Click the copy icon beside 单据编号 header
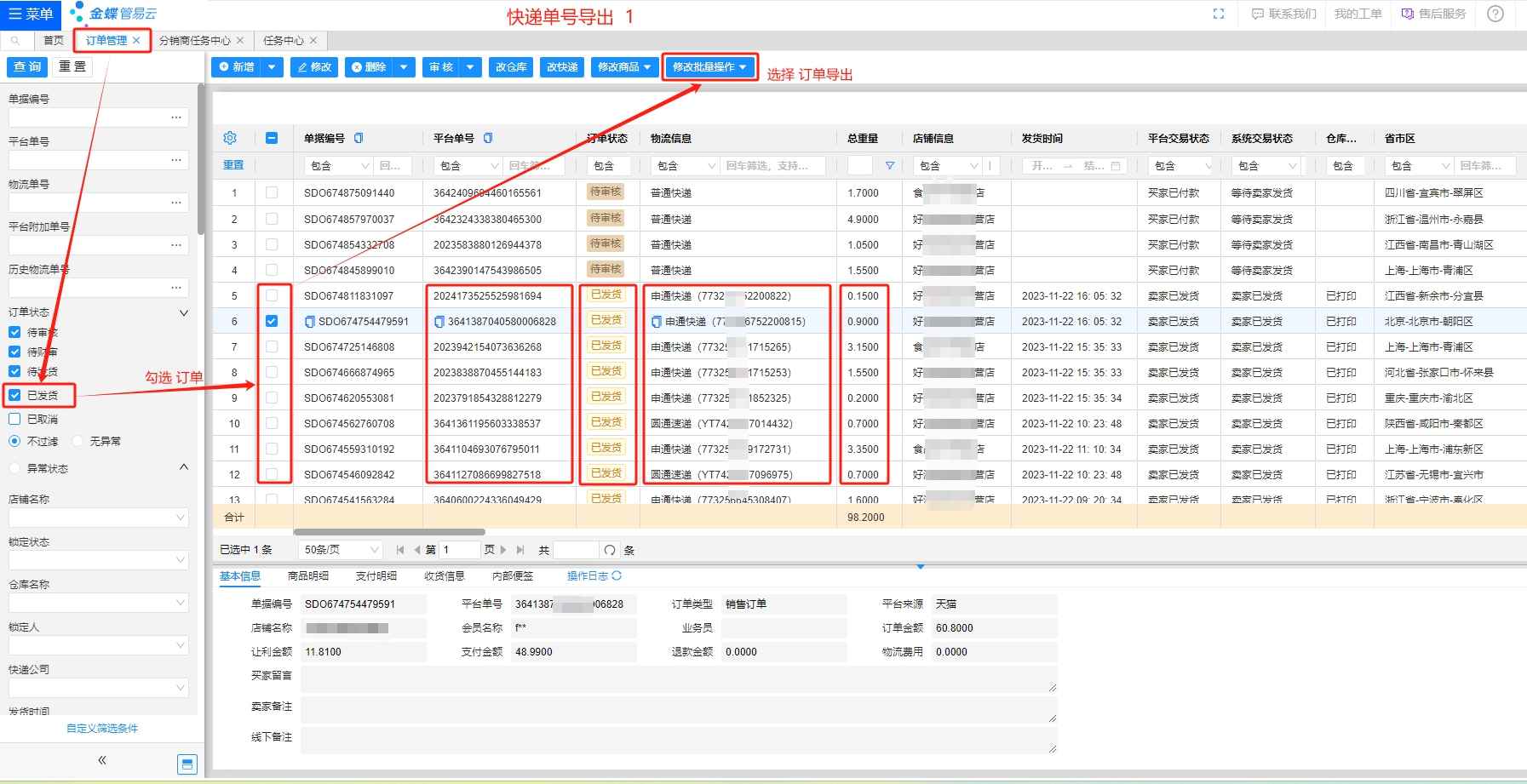The height and width of the screenshot is (784, 1527). pos(359,138)
